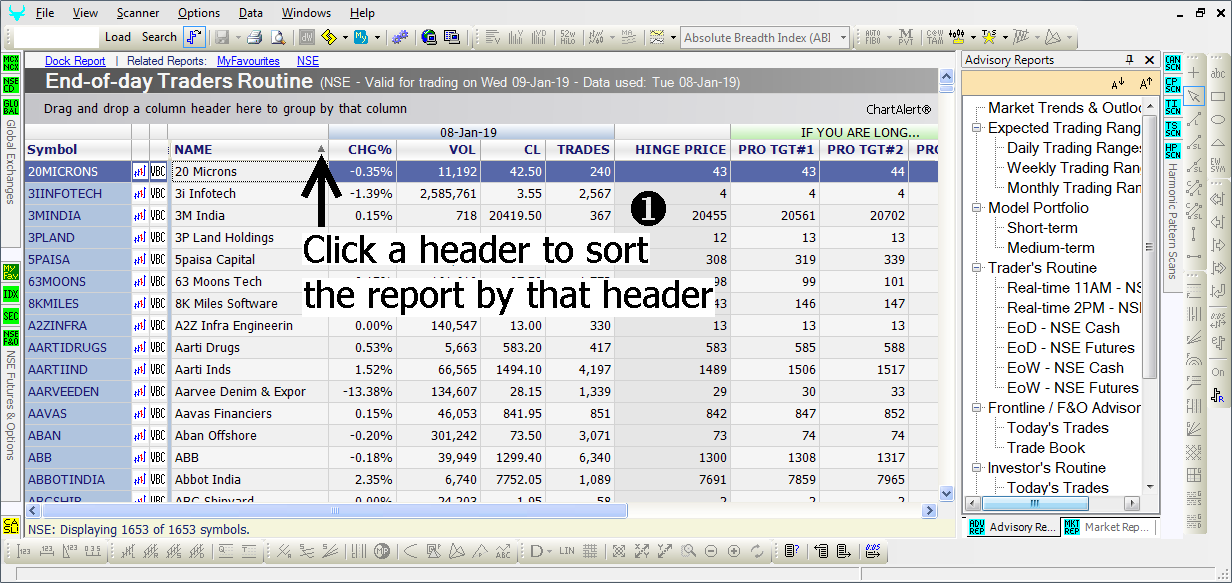Collapse the Trader's Routine tree node
This screenshot has height=583, width=1232.
point(977,268)
